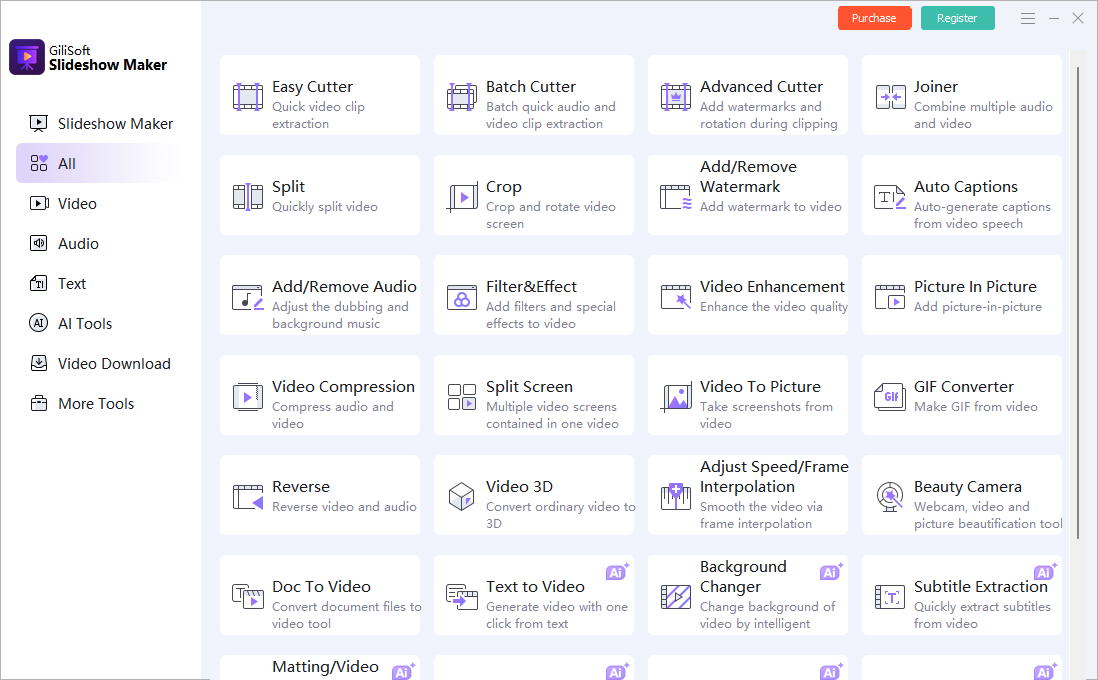The height and width of the screenshot is (680, 1098).
Task: Click Make GIF from video description
Action: tap(975, 407)
